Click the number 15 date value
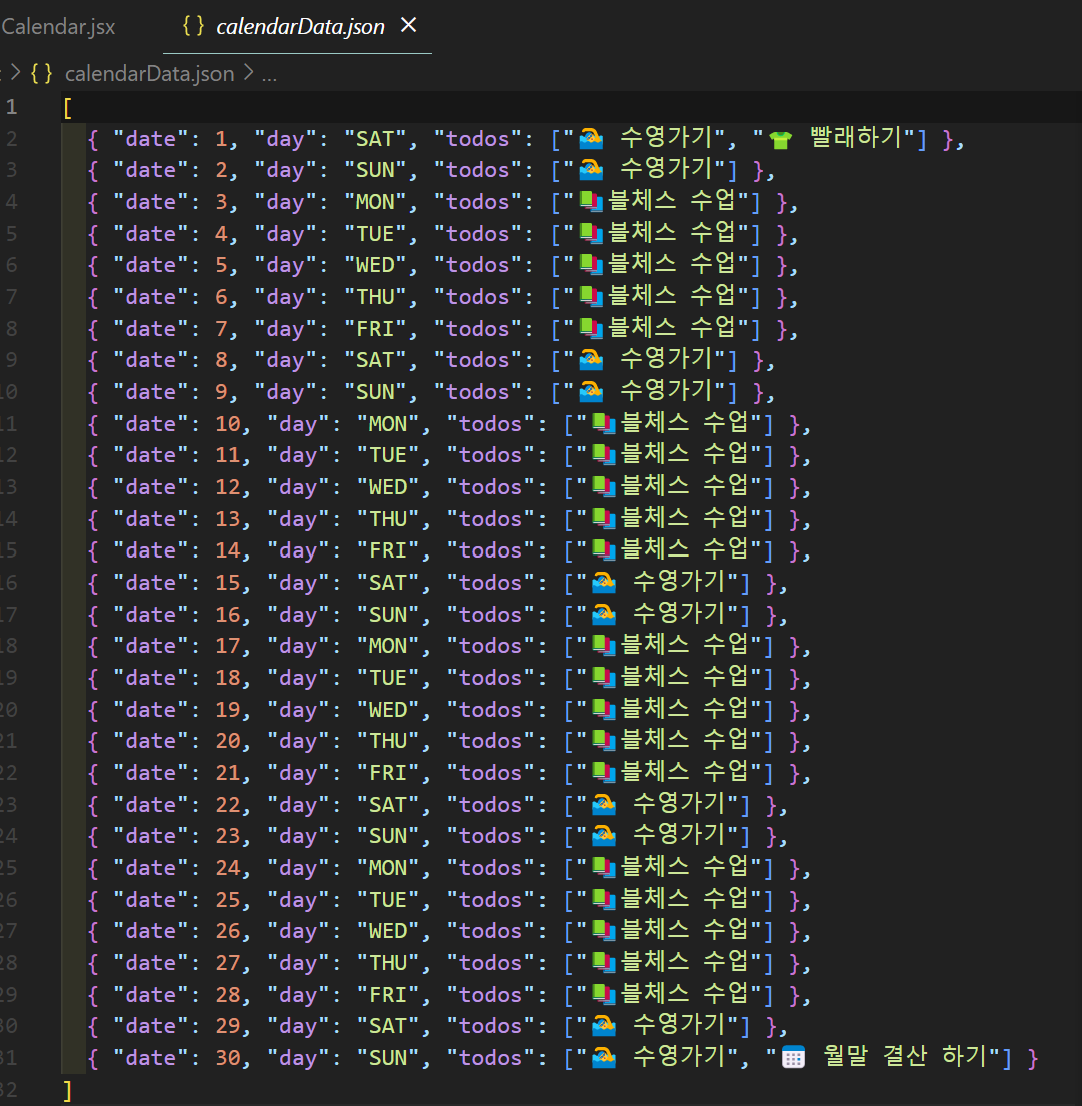Screen dimensions: 1082x1106 point(228,583)
